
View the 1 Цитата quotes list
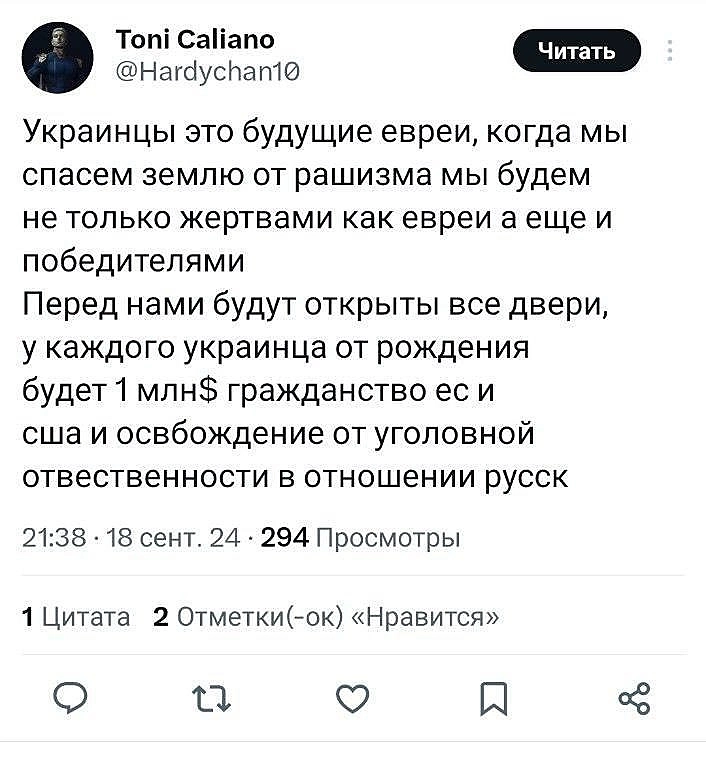76,617
